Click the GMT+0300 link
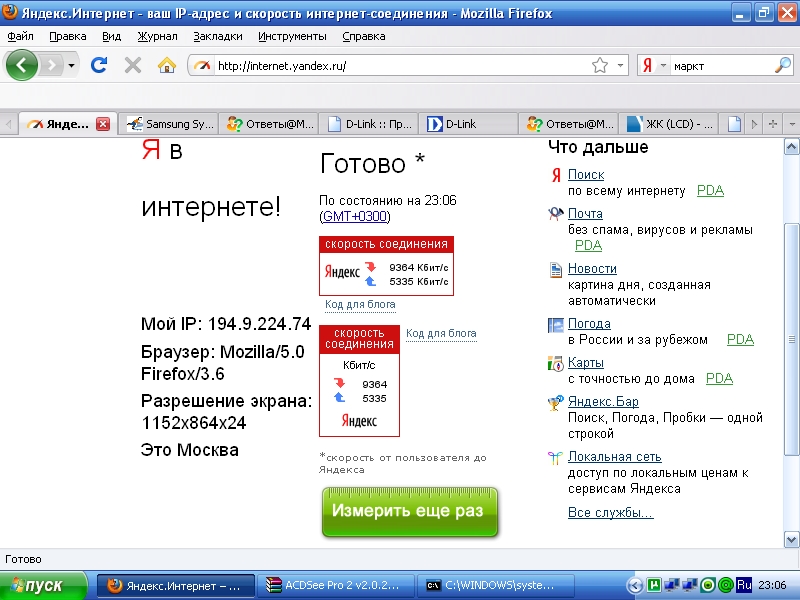The width and height of the screenshot is (800, 600). pyautogui.click(x=355, y=216)
